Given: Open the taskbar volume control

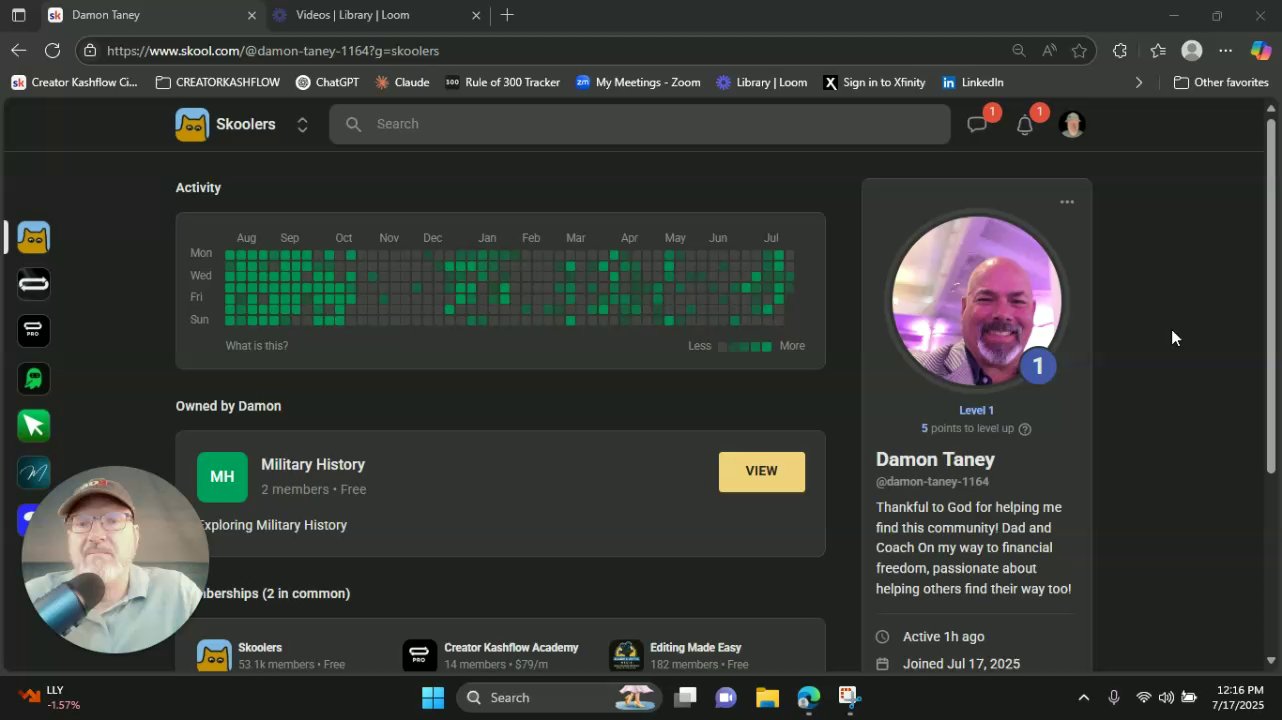Looking at the screenshot, I should pos(1165,697).
